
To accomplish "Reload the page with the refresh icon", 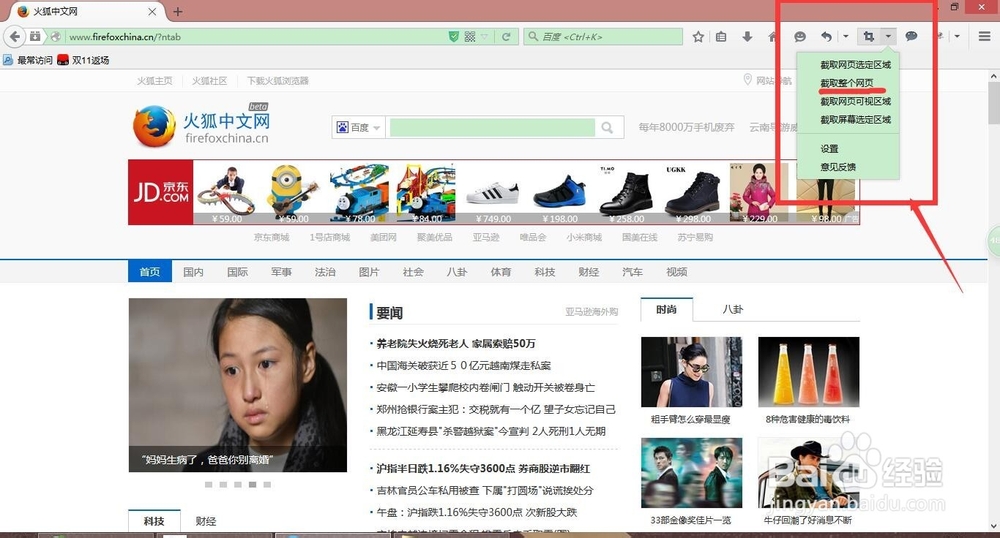I will click(x=506, y=37).
